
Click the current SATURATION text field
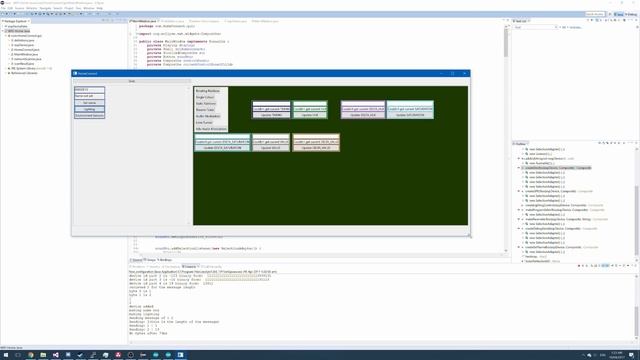pyautogui.click(x=410, y=109)
